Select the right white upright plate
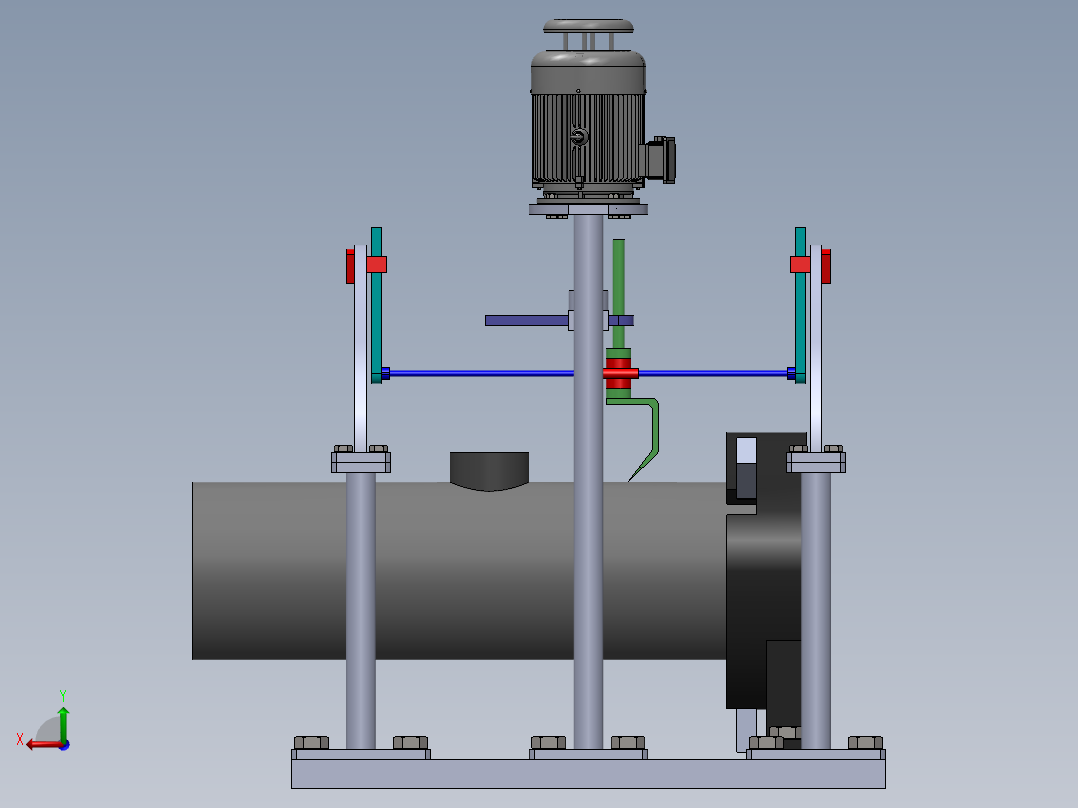 coord(816,348)
